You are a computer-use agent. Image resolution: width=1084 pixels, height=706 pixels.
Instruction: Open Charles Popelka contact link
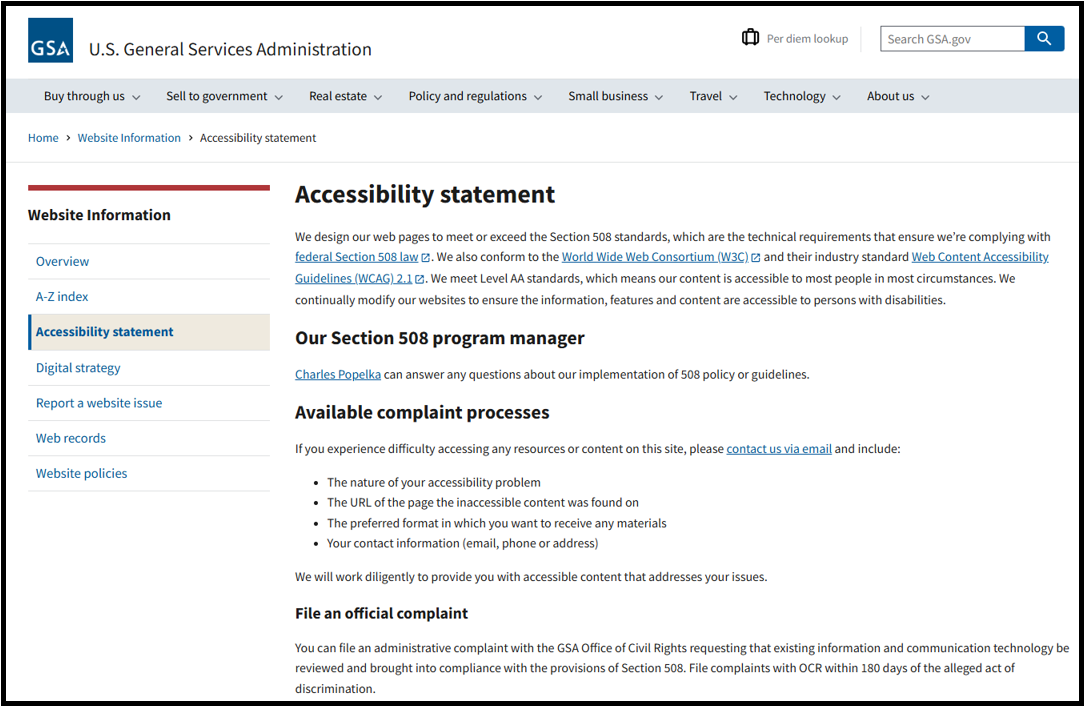(338, 374)
